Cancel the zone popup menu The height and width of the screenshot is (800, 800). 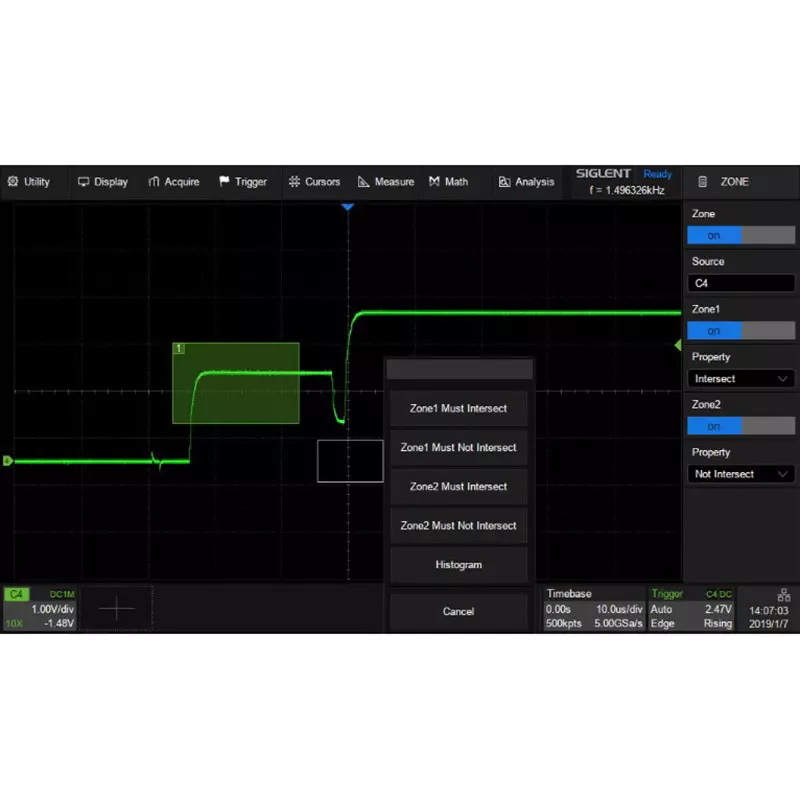tap(458, 611)
